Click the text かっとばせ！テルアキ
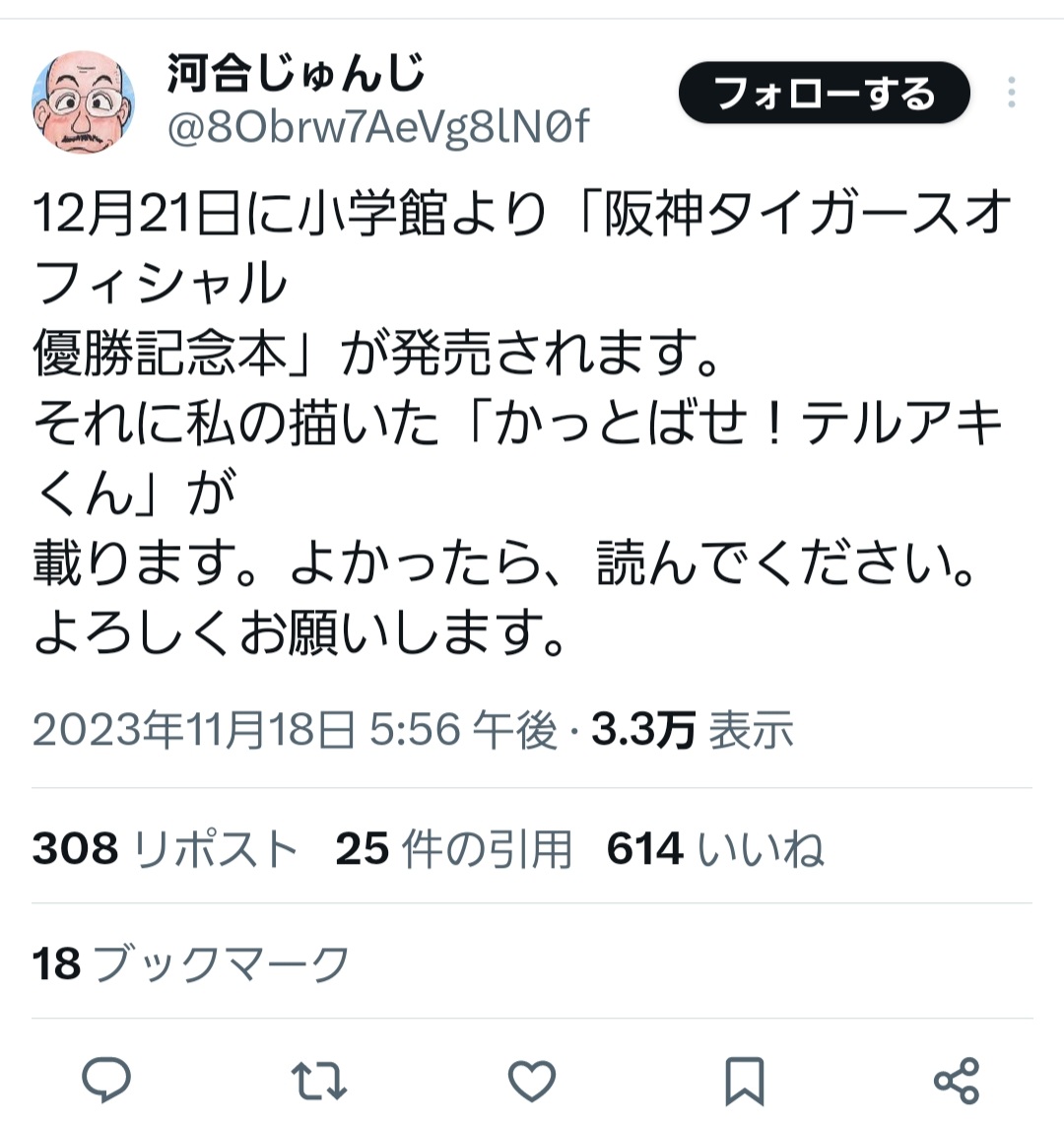Screen dimensions: 1064x1124 click(748, 423)
